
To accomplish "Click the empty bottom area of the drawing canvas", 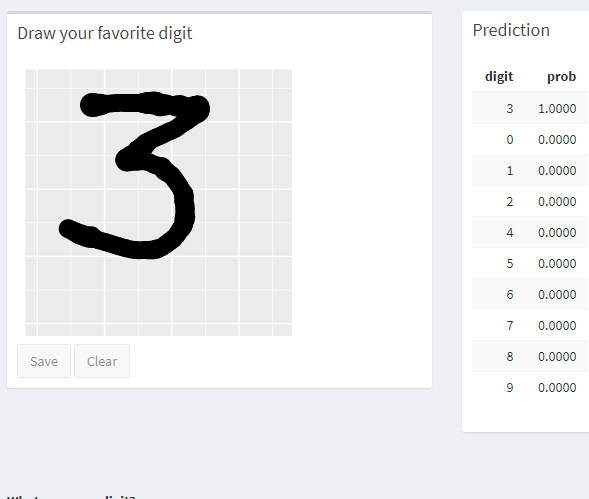I will pyautogui.click(x=159, y=297).
